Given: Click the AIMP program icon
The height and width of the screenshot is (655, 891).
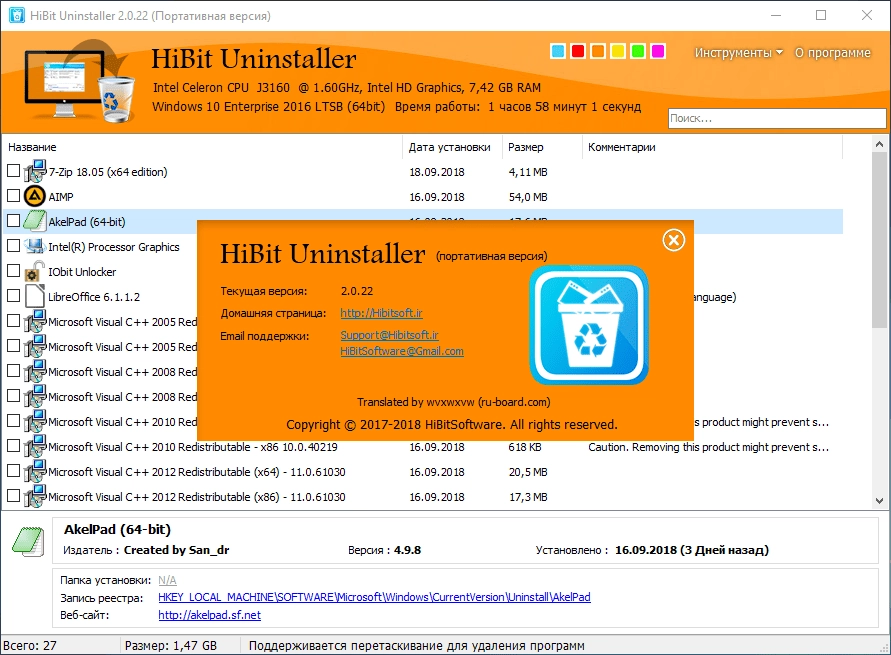Looking at the screenshot, I should [x=35, y=197].
